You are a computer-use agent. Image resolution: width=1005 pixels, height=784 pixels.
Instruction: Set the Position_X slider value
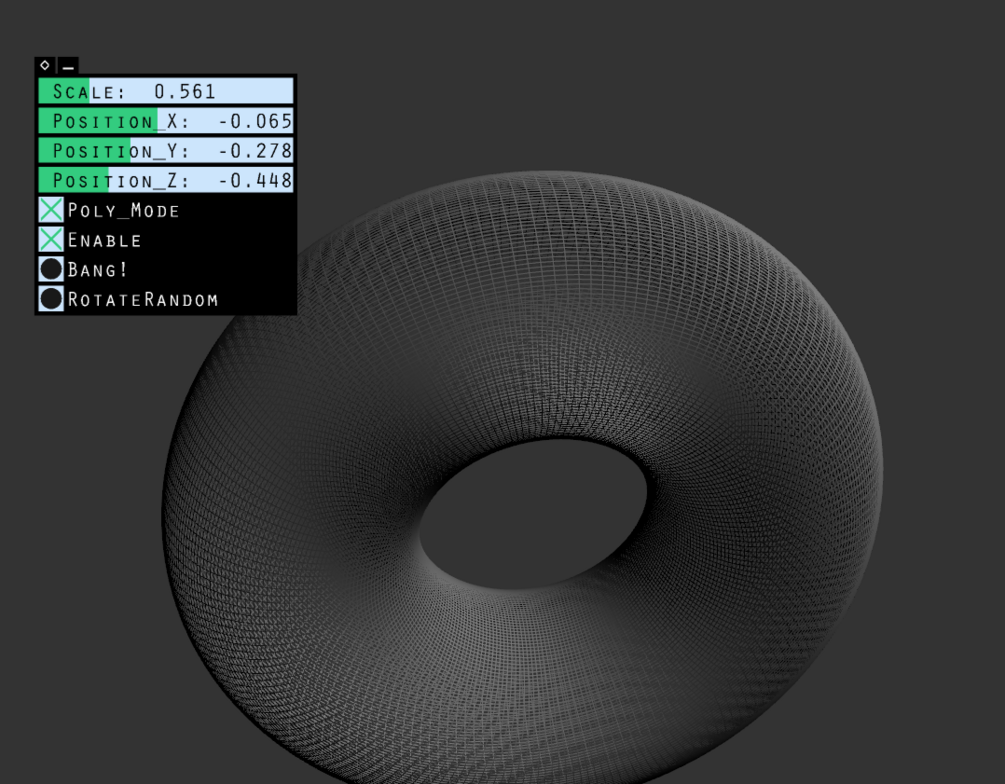pyautogui.click(x=166, y=121)
